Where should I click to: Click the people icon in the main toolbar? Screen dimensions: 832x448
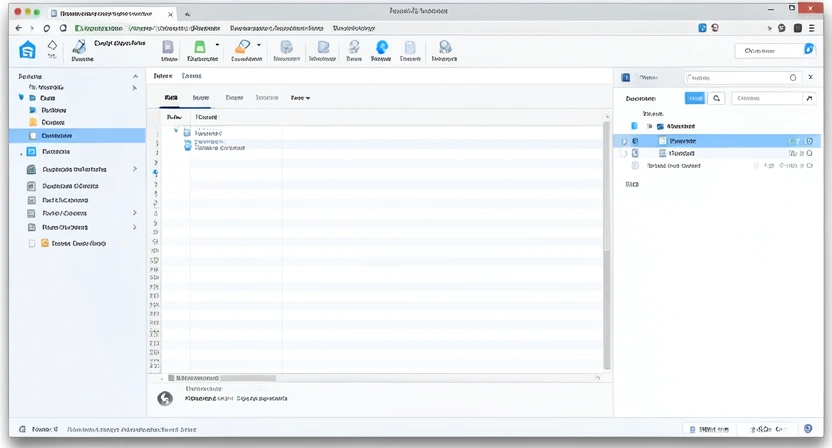tap(444, 47)
